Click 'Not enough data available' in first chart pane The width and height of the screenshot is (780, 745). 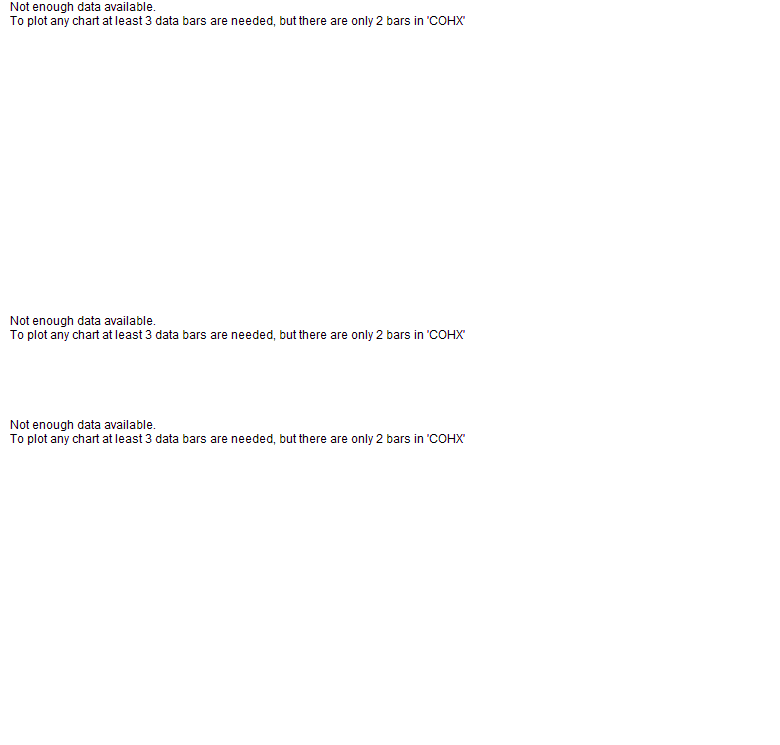tap(83, 7)
